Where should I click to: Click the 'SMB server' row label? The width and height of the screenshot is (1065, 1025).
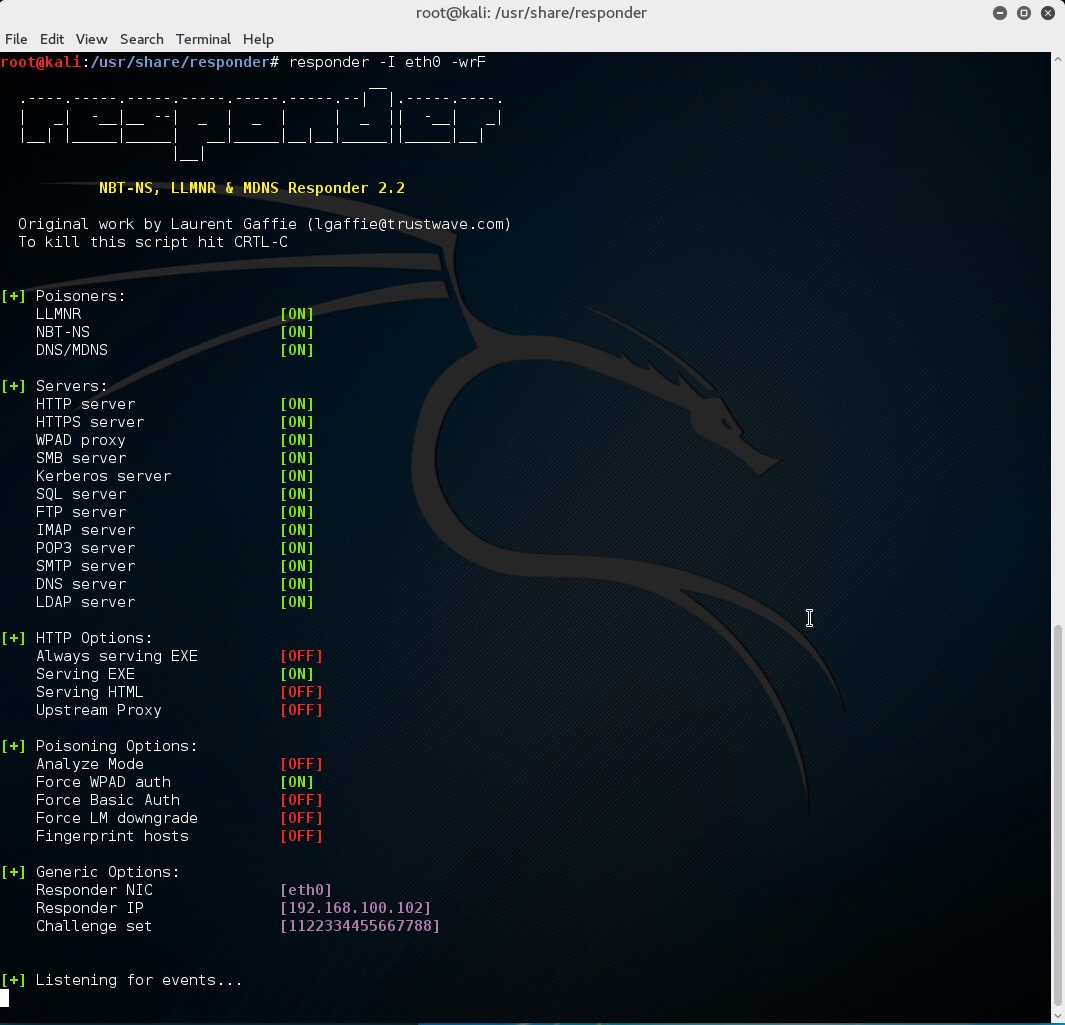[80, 458]
